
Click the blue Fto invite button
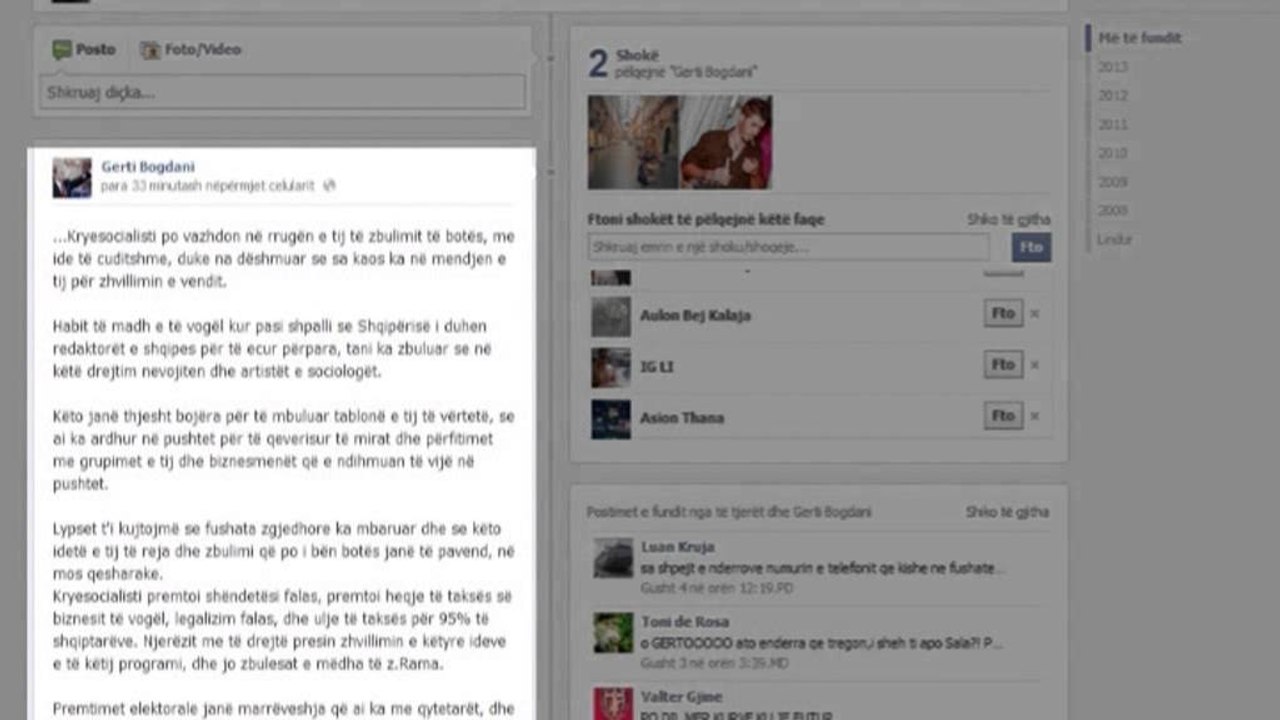click(1031, 247)
